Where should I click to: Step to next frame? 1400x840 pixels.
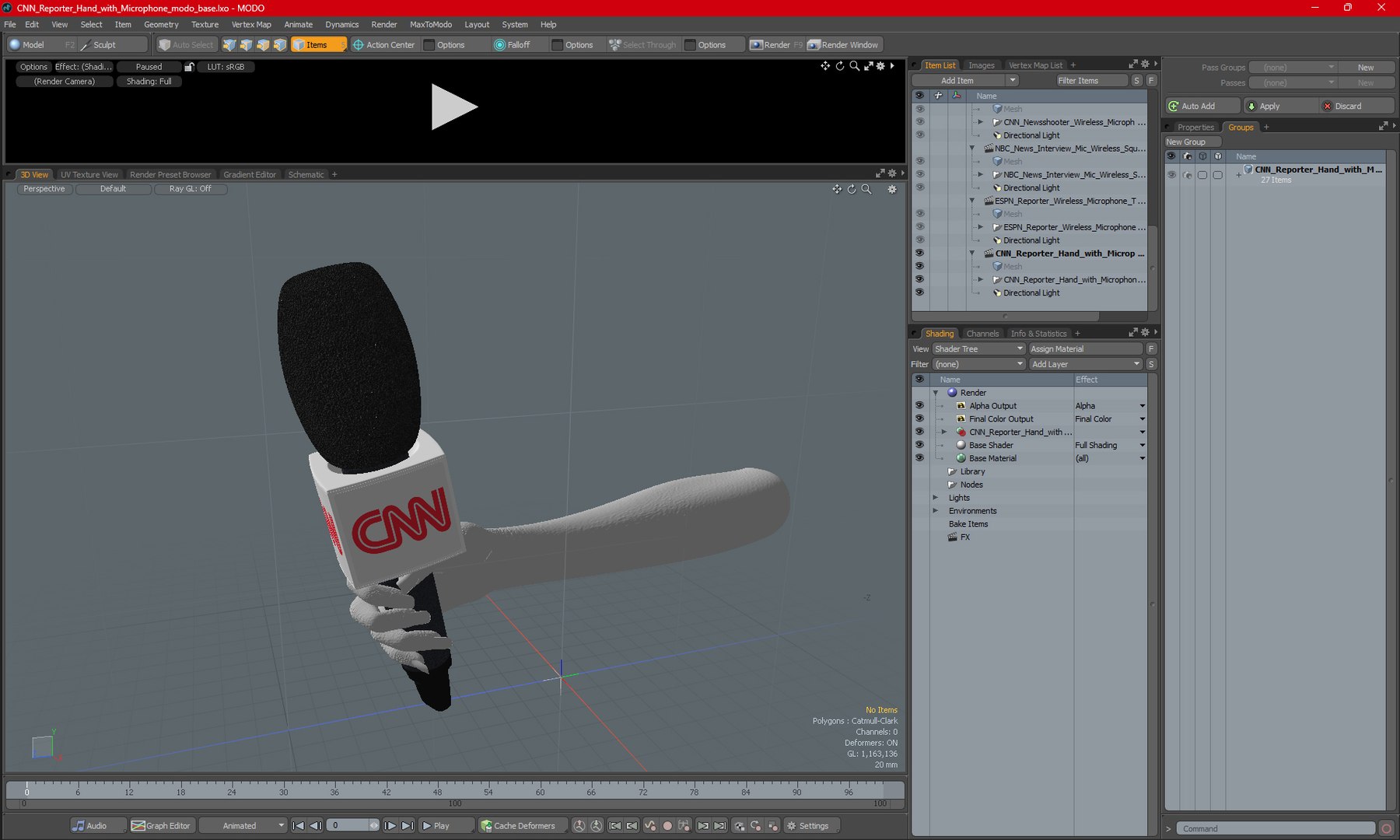(x=390, y=825)
